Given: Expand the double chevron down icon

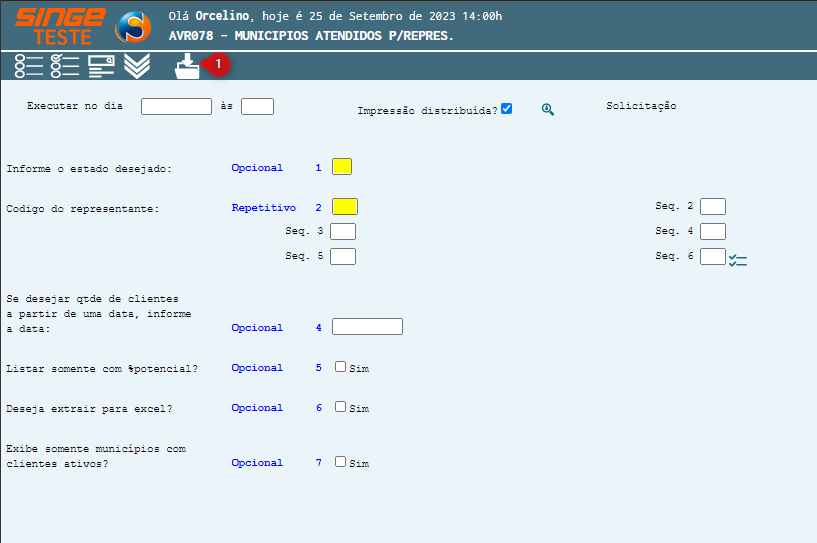Looking at the screenshot, I should (137, 66).
